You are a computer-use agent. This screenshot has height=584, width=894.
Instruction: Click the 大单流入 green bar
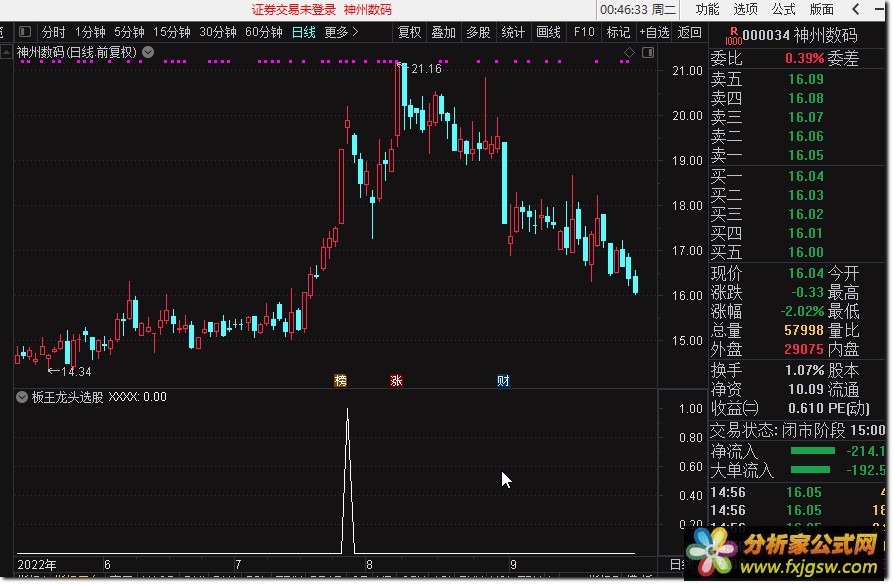[810, 470]
